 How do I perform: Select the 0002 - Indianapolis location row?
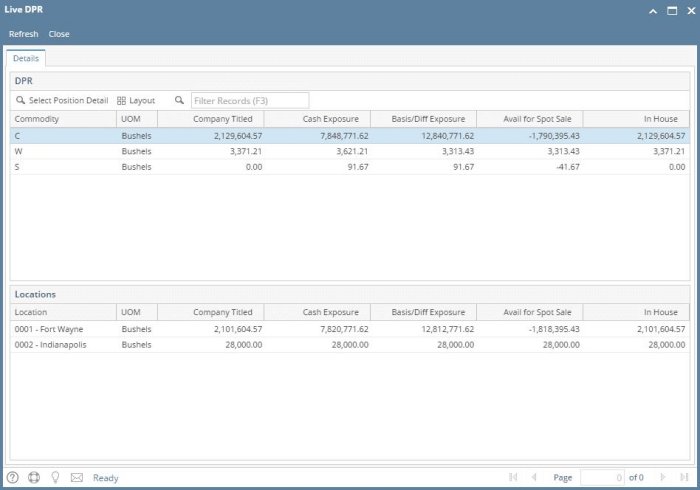click(x=300, y=344)
